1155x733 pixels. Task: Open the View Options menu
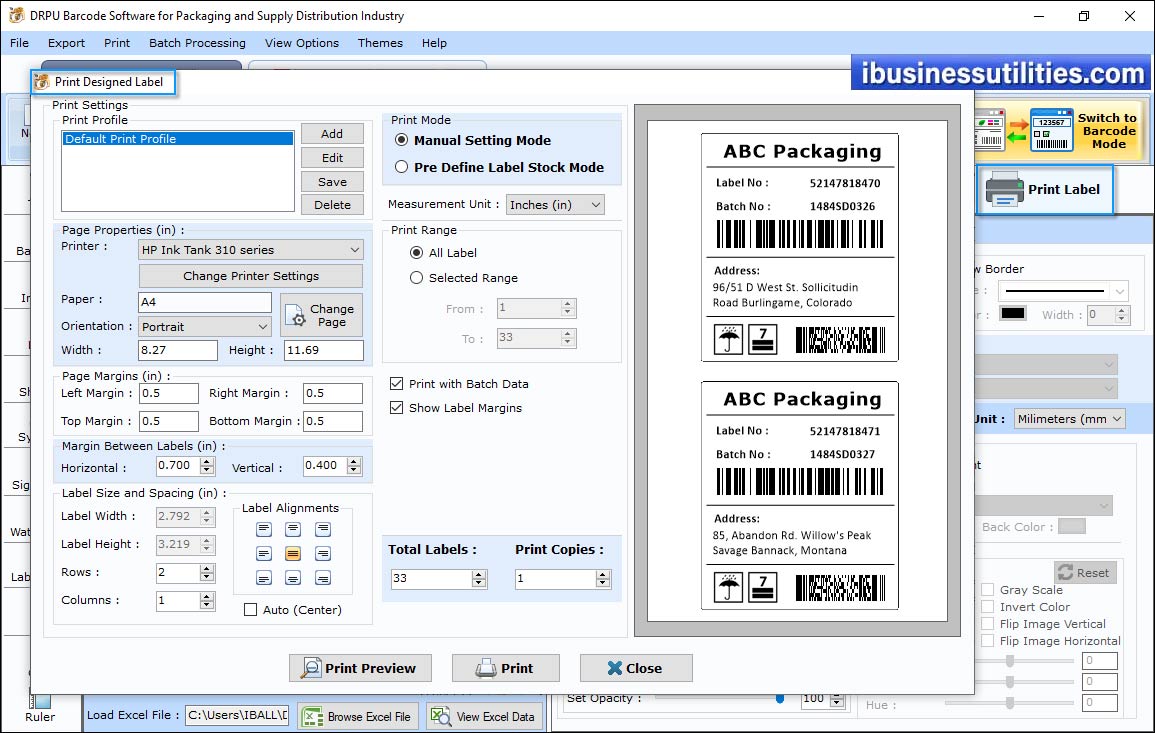coord(302,43)
